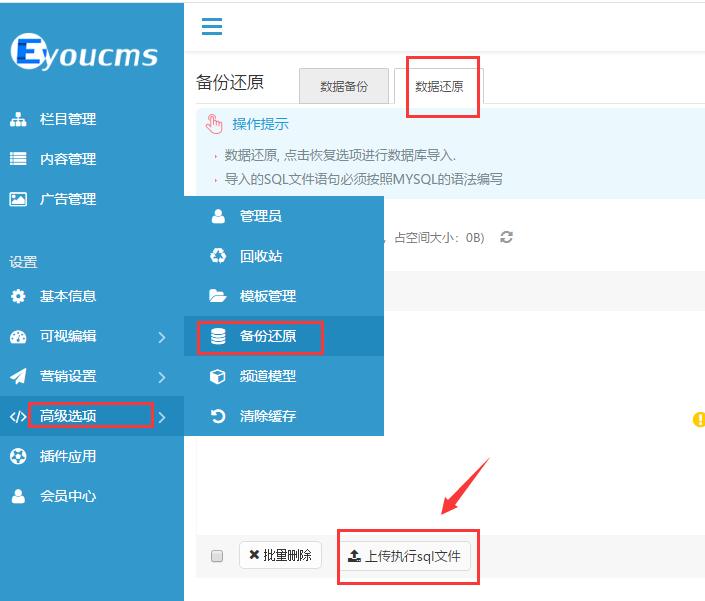705x601 pixels.
Task: Click the 插件应用 soccer ball icon
Action: tap(18, 456)
